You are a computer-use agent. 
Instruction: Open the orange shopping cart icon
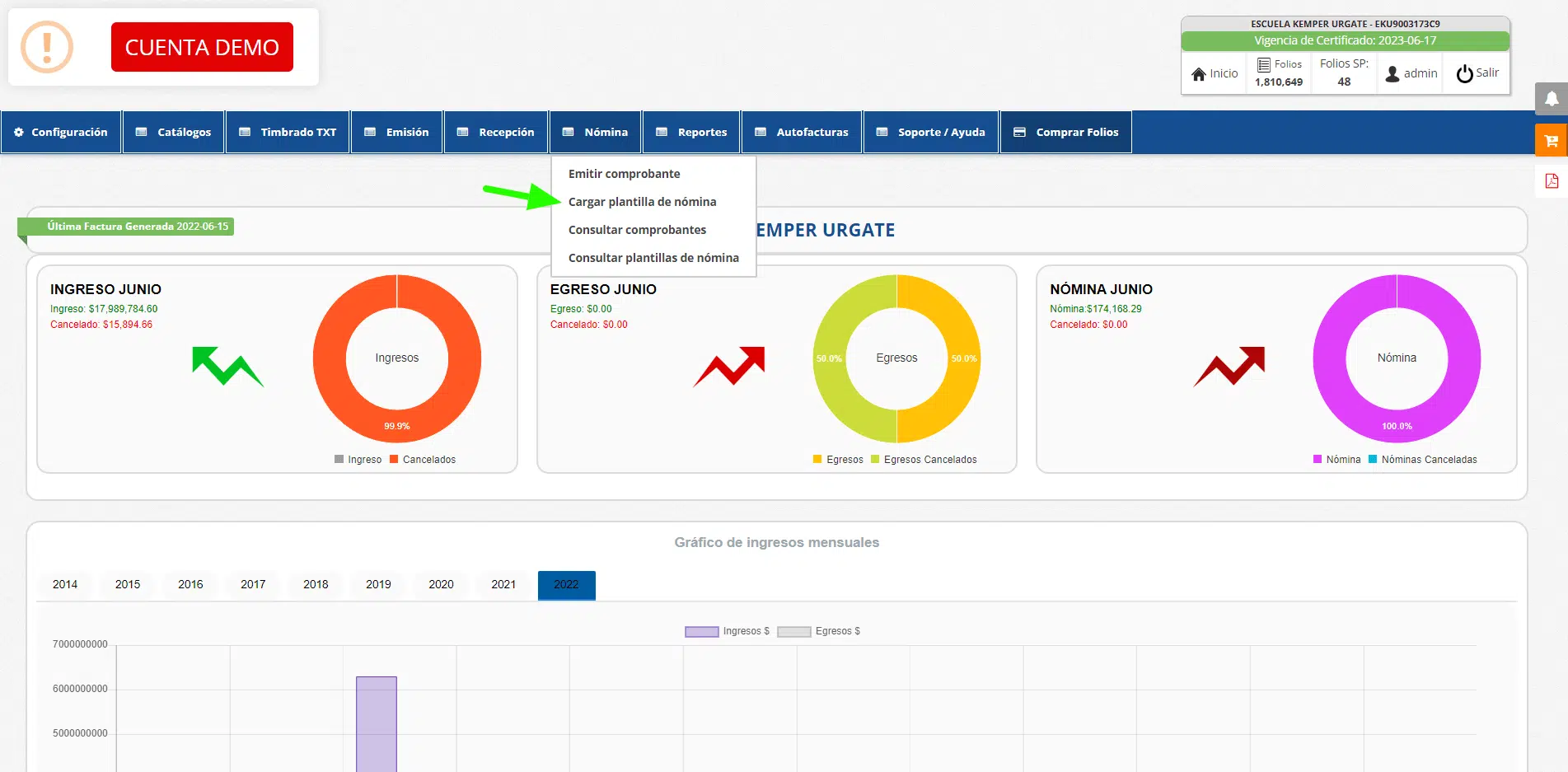click(1551, 140)
